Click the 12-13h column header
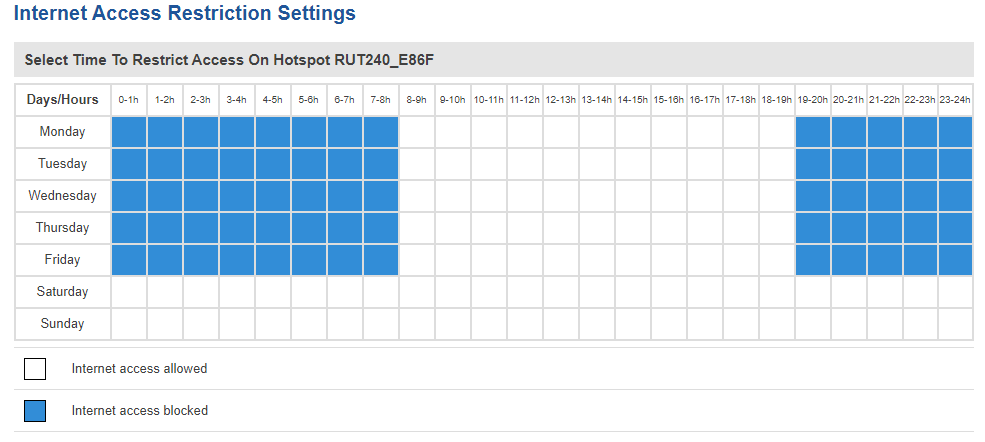 (x=561, y=100)
